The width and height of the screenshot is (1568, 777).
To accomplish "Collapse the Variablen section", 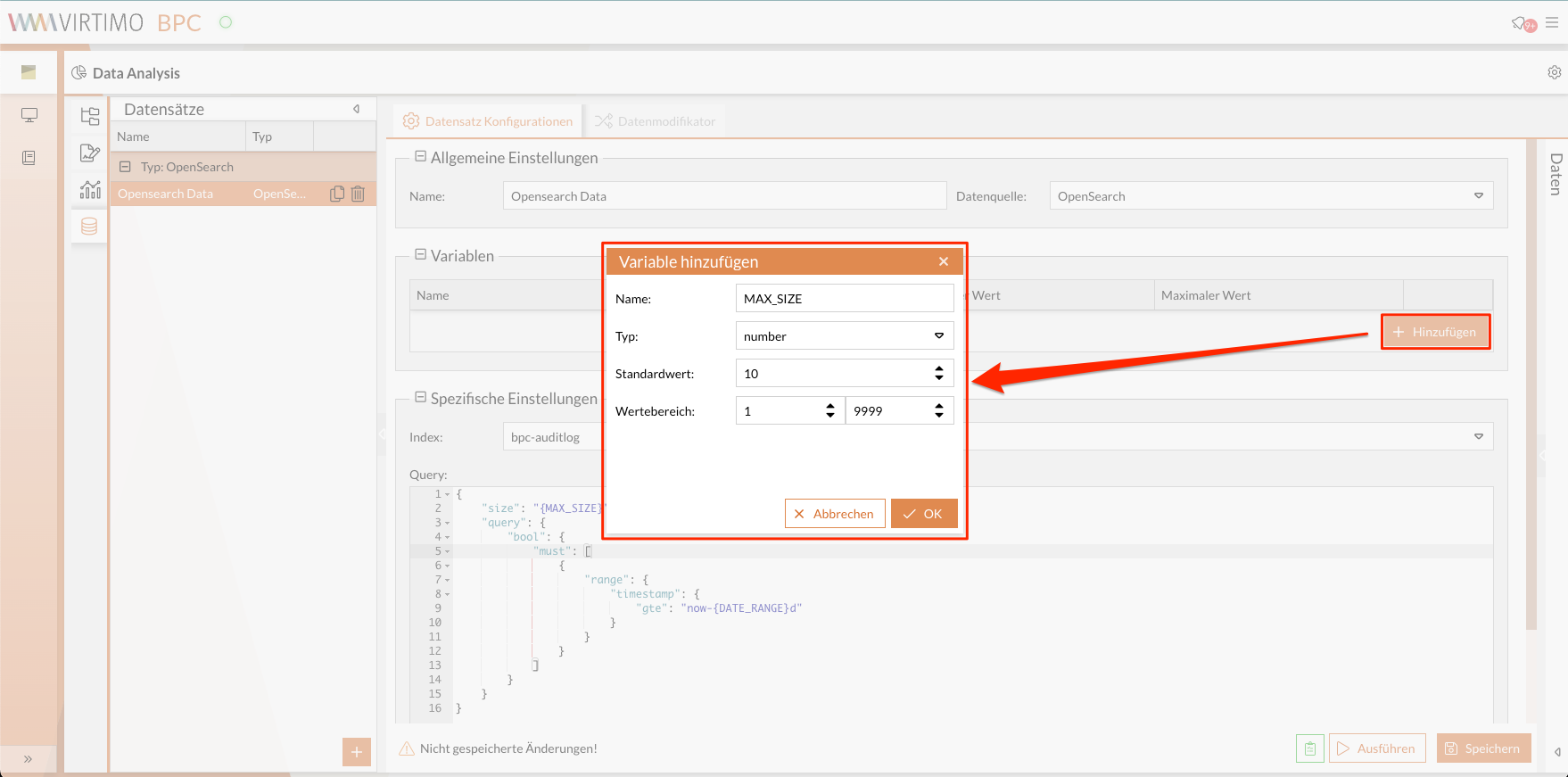I will [x=420, y=255].
